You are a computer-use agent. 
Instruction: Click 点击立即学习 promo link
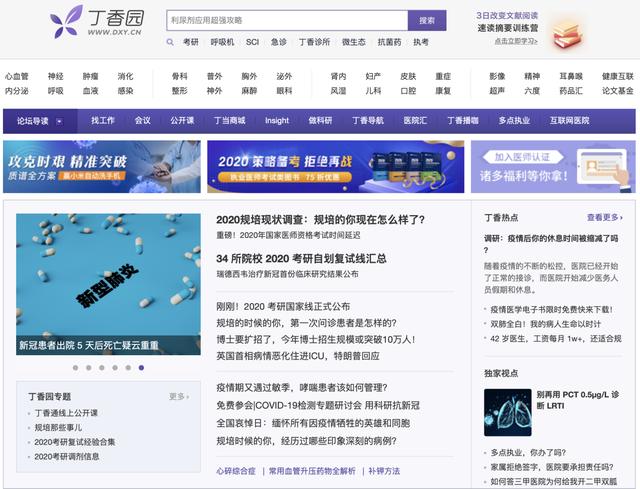point(516,41)
